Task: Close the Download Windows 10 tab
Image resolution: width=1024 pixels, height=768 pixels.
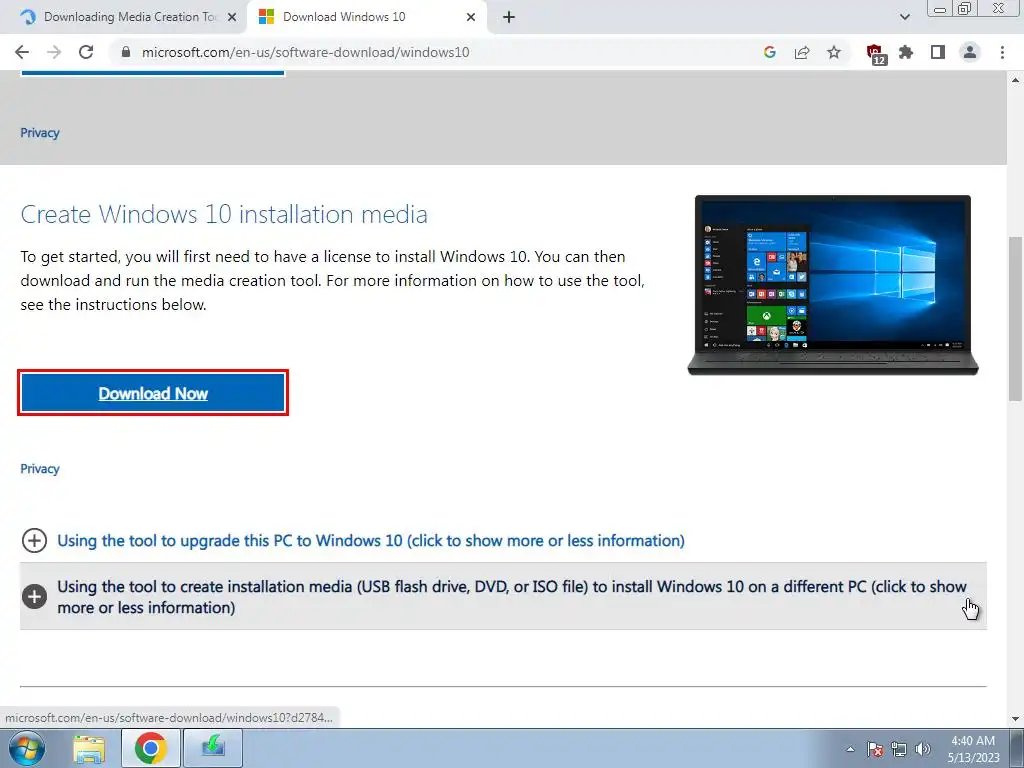Action: click(x=471, y=17)
